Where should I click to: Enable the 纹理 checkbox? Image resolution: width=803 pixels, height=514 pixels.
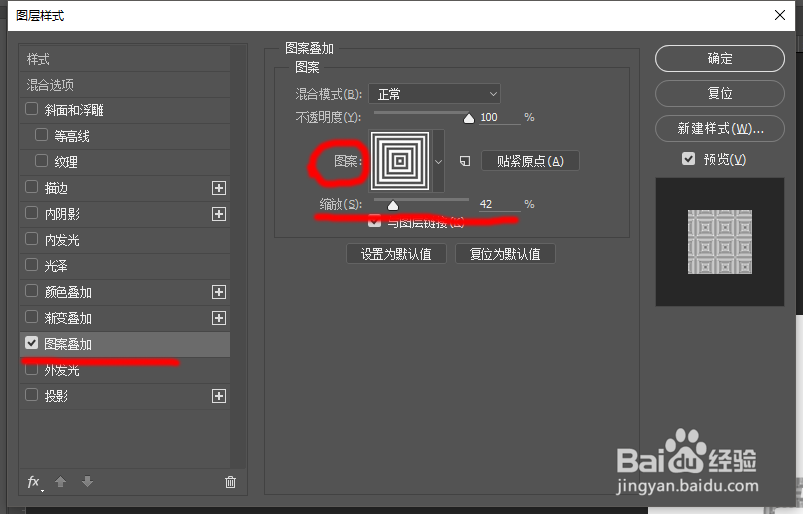[x=41, y=161]
